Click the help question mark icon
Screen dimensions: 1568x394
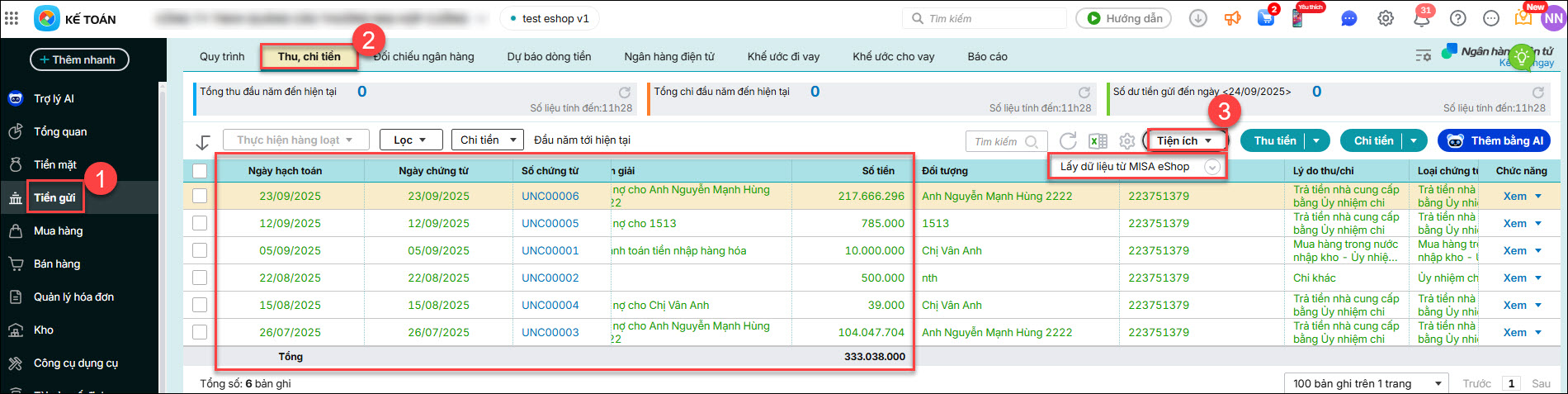[x=1458, y=19]
